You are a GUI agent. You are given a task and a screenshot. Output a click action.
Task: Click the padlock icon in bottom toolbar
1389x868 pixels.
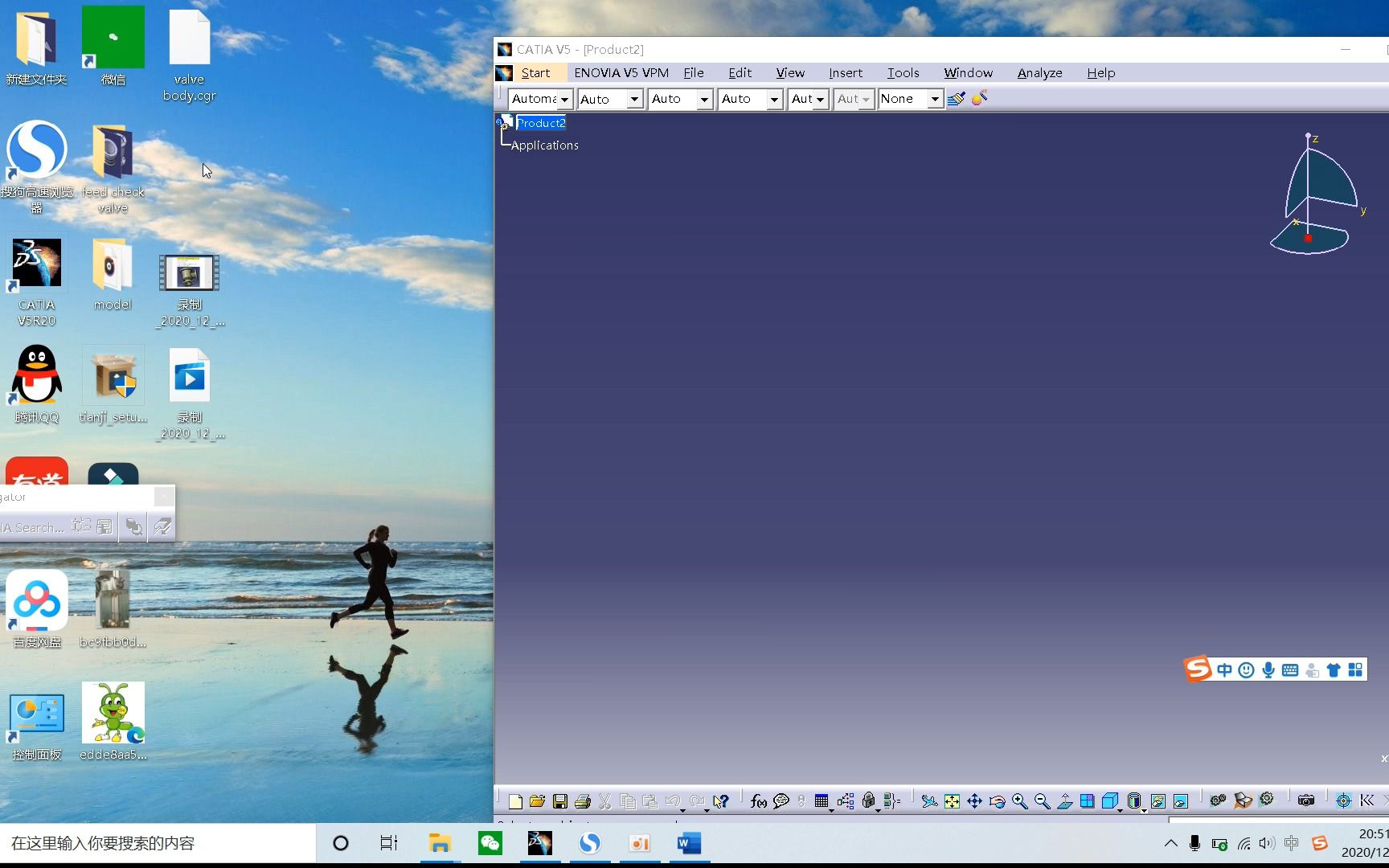pos(868,801)
